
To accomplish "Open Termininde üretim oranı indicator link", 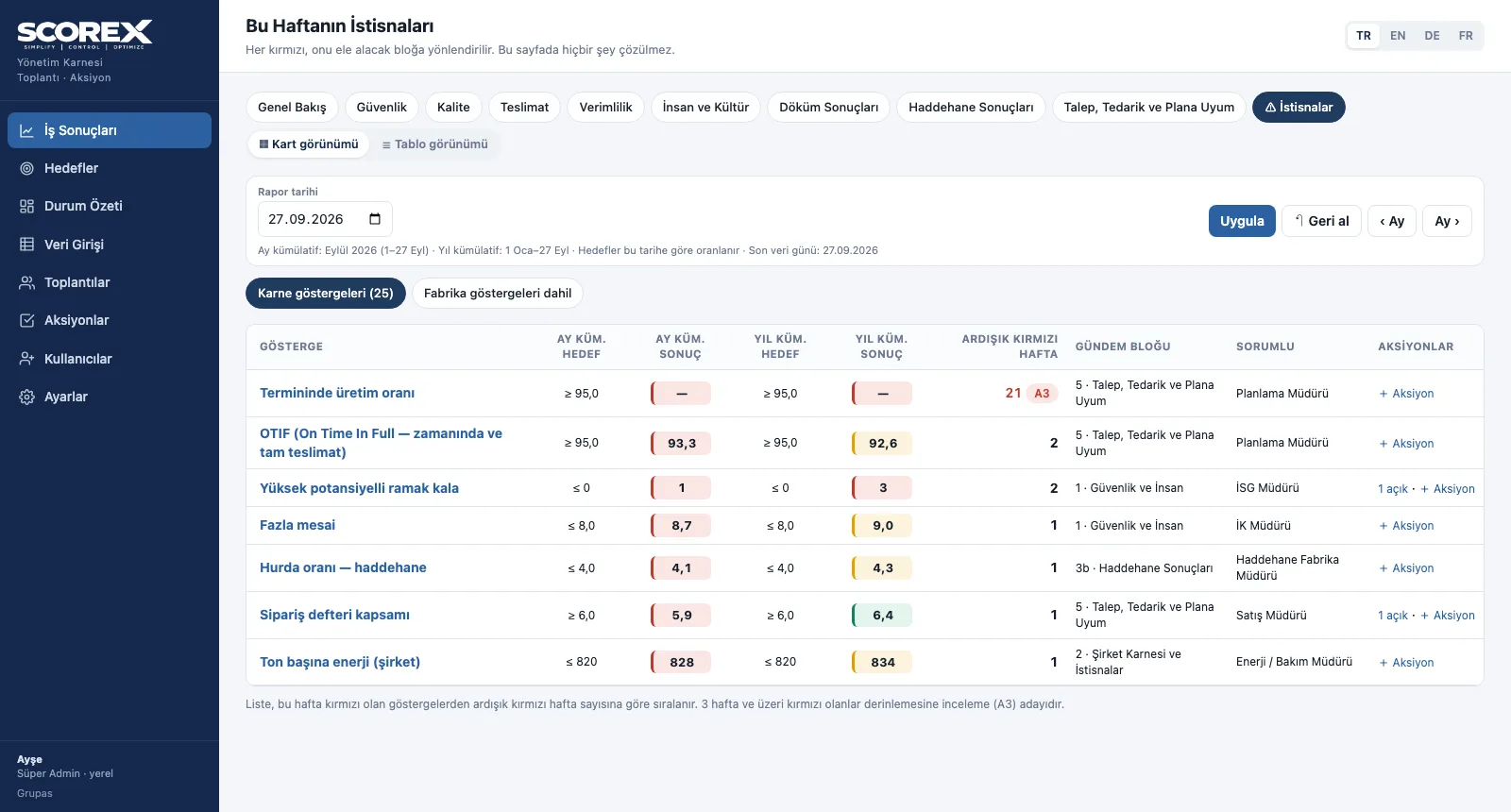I will coord(337,393).
